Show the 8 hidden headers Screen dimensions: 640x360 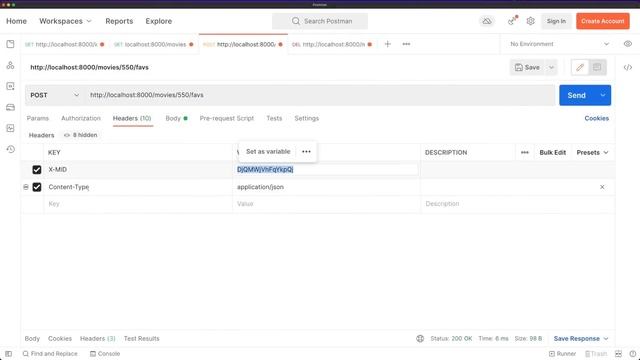[x=80, y=135]
